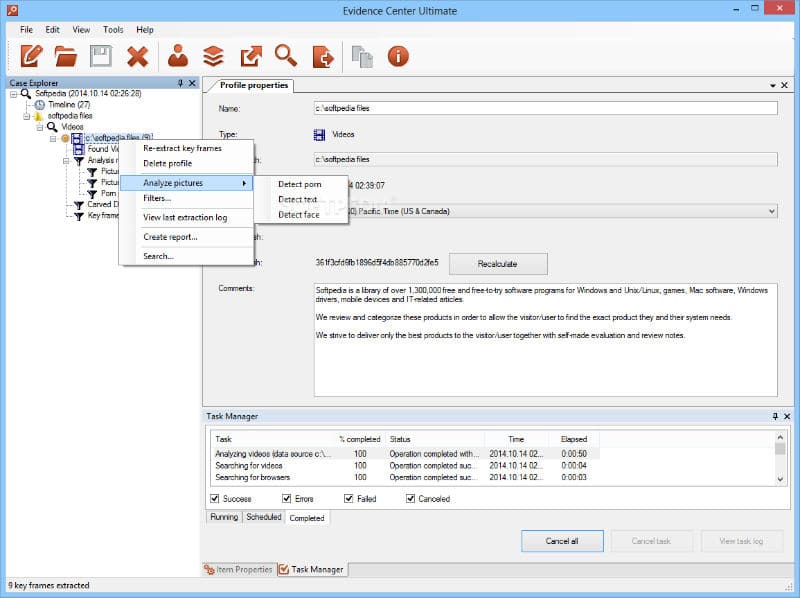Disable the Canceled checkbox
This screenshot has width=800, height=598.
pyautogui.click(x=411, y=498)
